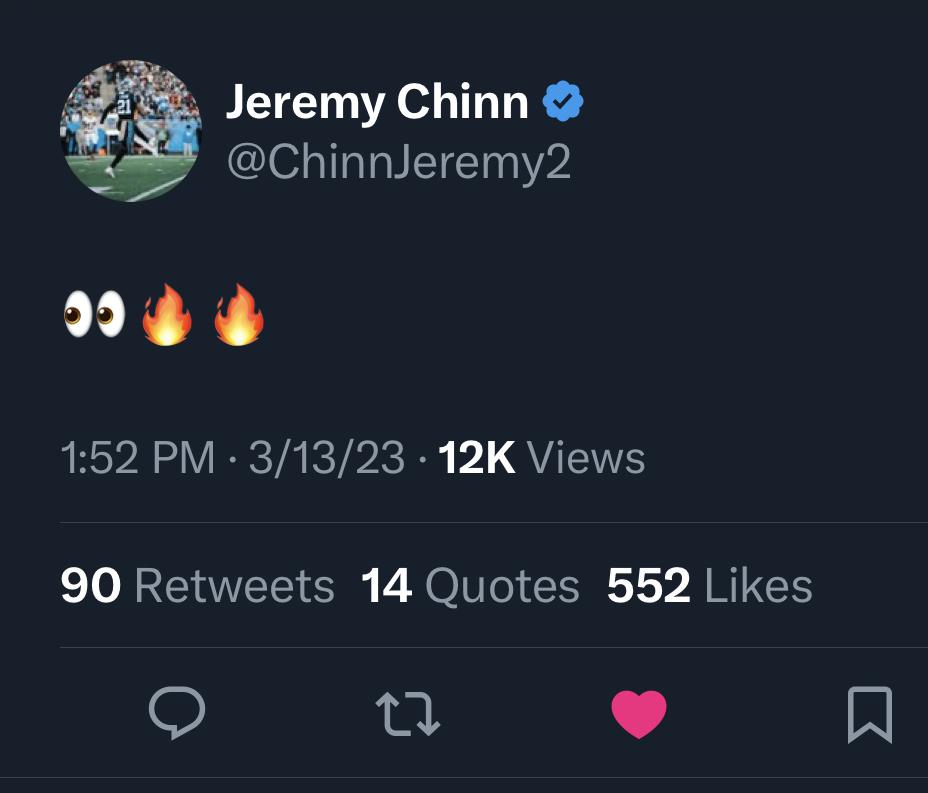This screenshot has width=928, height=793.
Task: Click the Retweets label
Action: click(235, 586)
